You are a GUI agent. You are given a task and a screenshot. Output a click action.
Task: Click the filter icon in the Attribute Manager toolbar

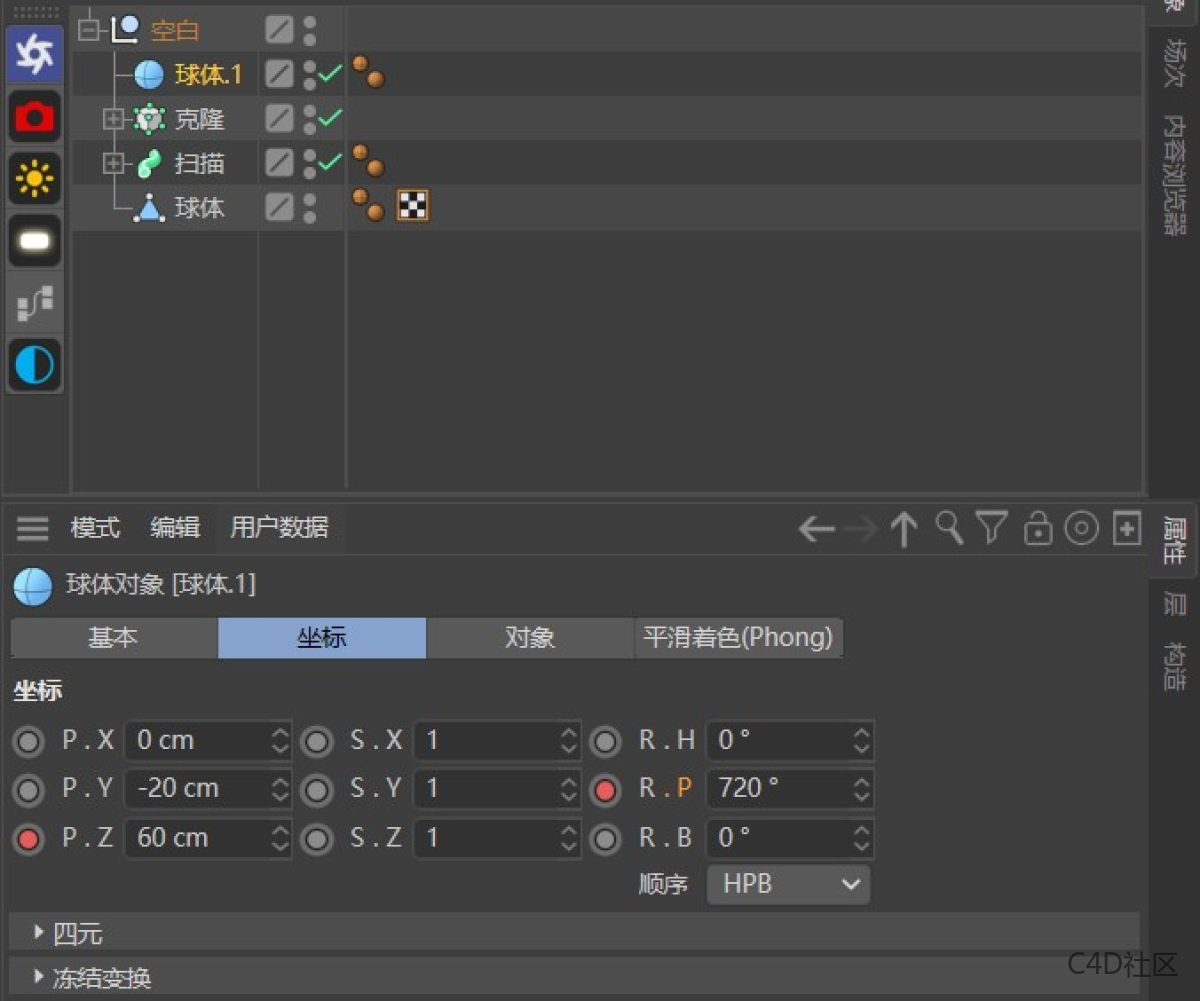(x=992, y=529)
